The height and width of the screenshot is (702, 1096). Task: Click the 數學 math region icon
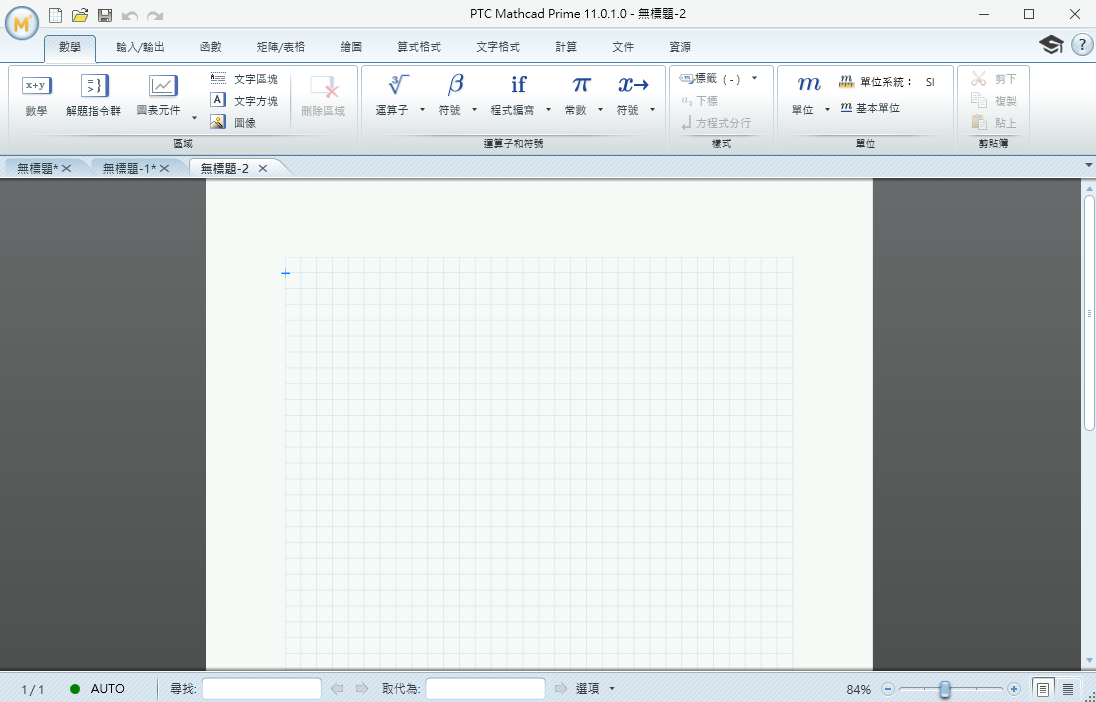click(x=36, y=87)
